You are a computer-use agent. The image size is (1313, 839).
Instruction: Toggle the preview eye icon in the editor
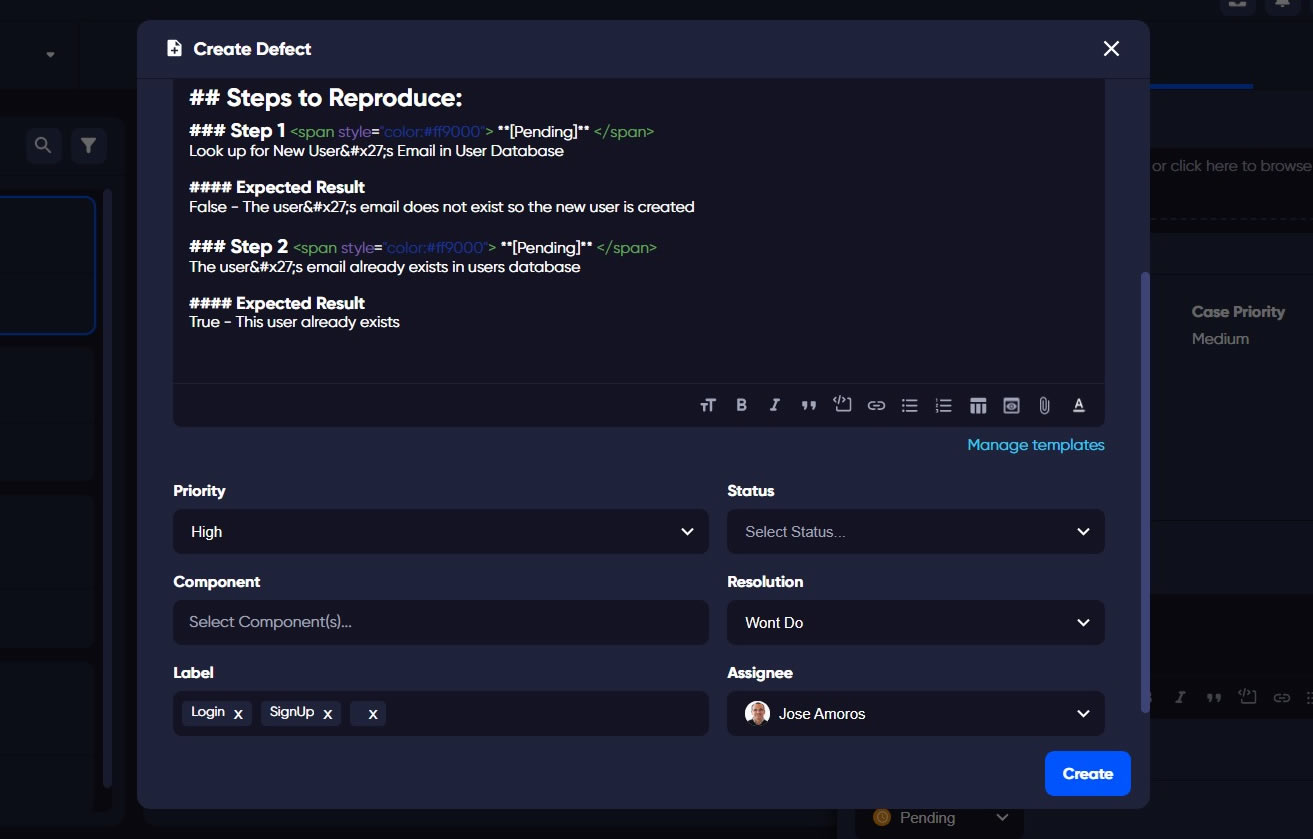pos(1012,405)
